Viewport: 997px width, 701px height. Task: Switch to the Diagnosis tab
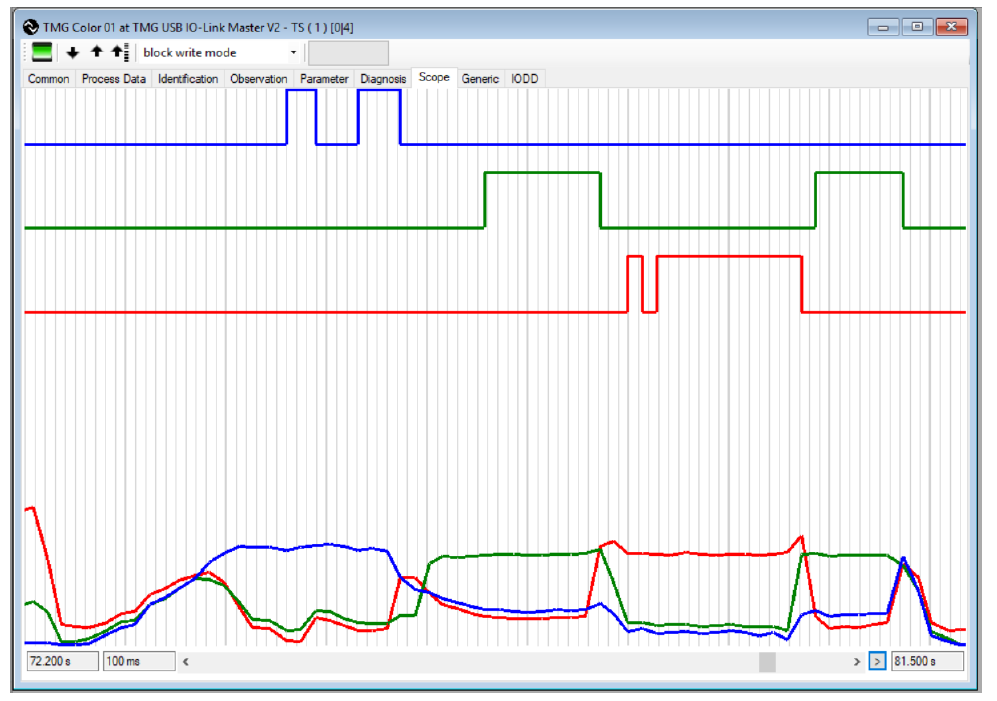383,79
